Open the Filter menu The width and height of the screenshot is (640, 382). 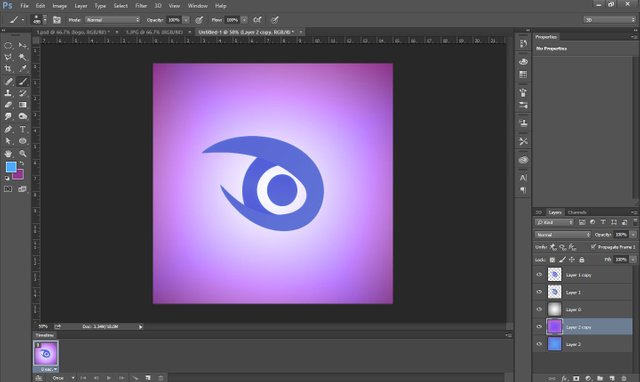pyautogui.click(x=141, y=6)
